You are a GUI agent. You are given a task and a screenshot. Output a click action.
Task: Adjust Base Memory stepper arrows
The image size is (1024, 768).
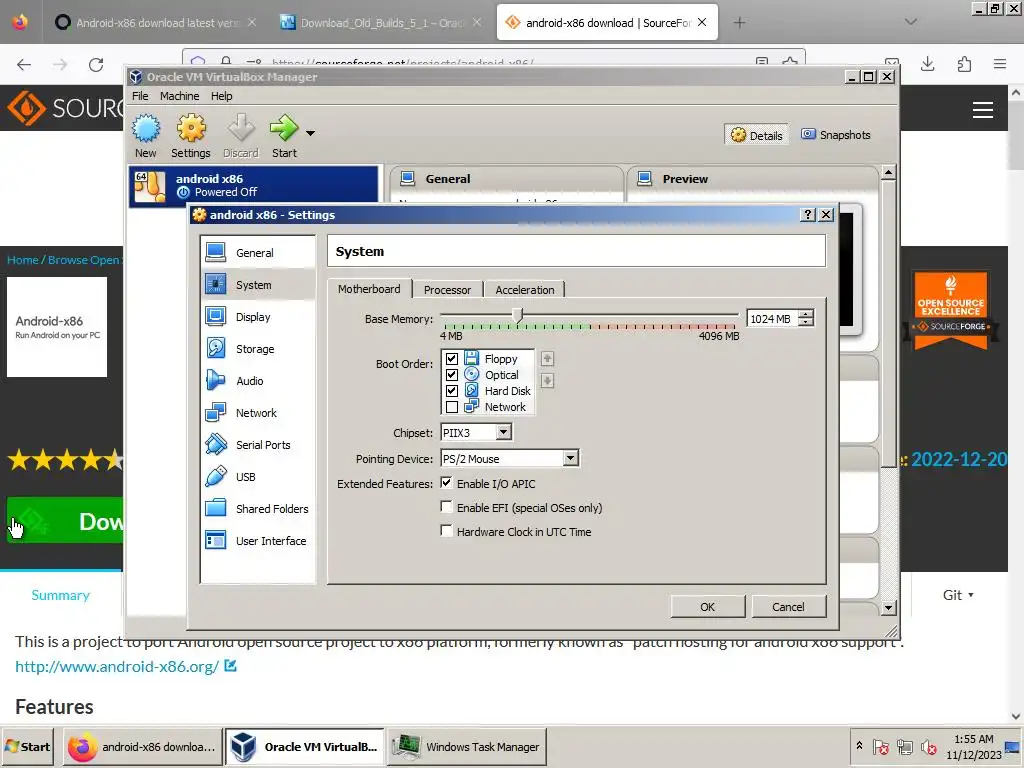(807, 319)
